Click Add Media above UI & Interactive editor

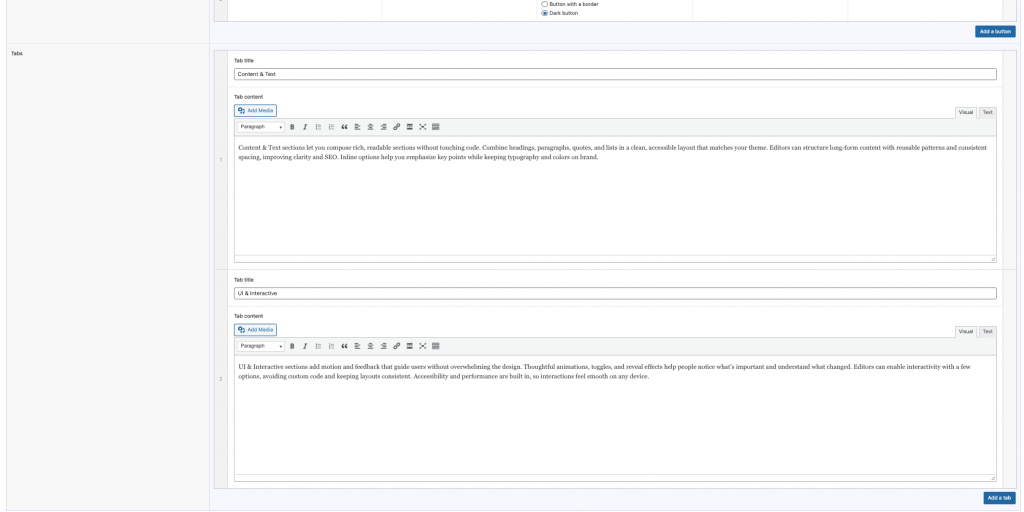click(x=255, y=330)
